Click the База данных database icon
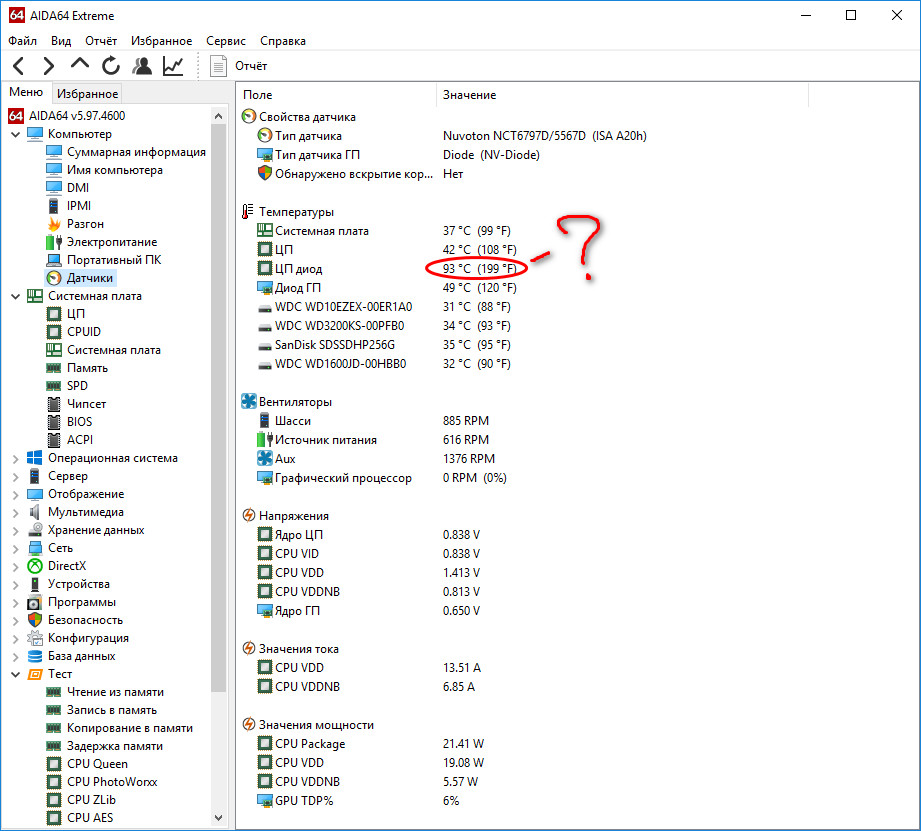Image resolution: width=921 pixels, height=831 pixels. click(35, 656)
